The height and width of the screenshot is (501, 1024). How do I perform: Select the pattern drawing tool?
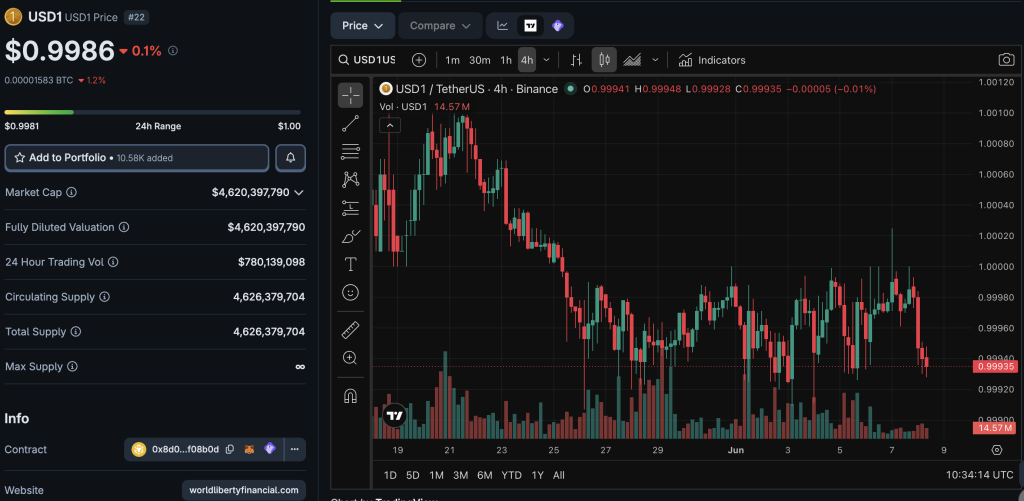coord(351,179)
